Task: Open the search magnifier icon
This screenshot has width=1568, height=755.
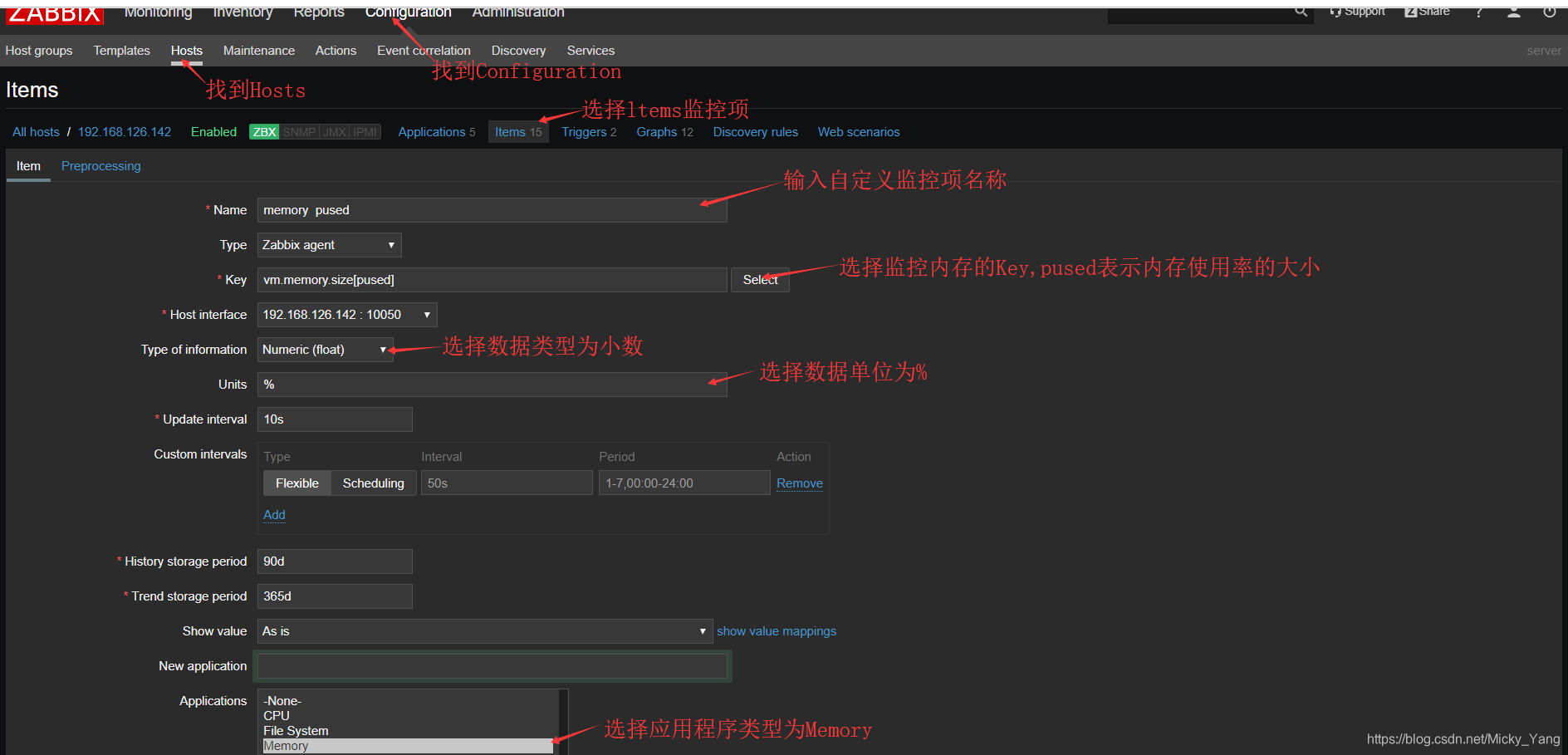Action: point(1301,12)
